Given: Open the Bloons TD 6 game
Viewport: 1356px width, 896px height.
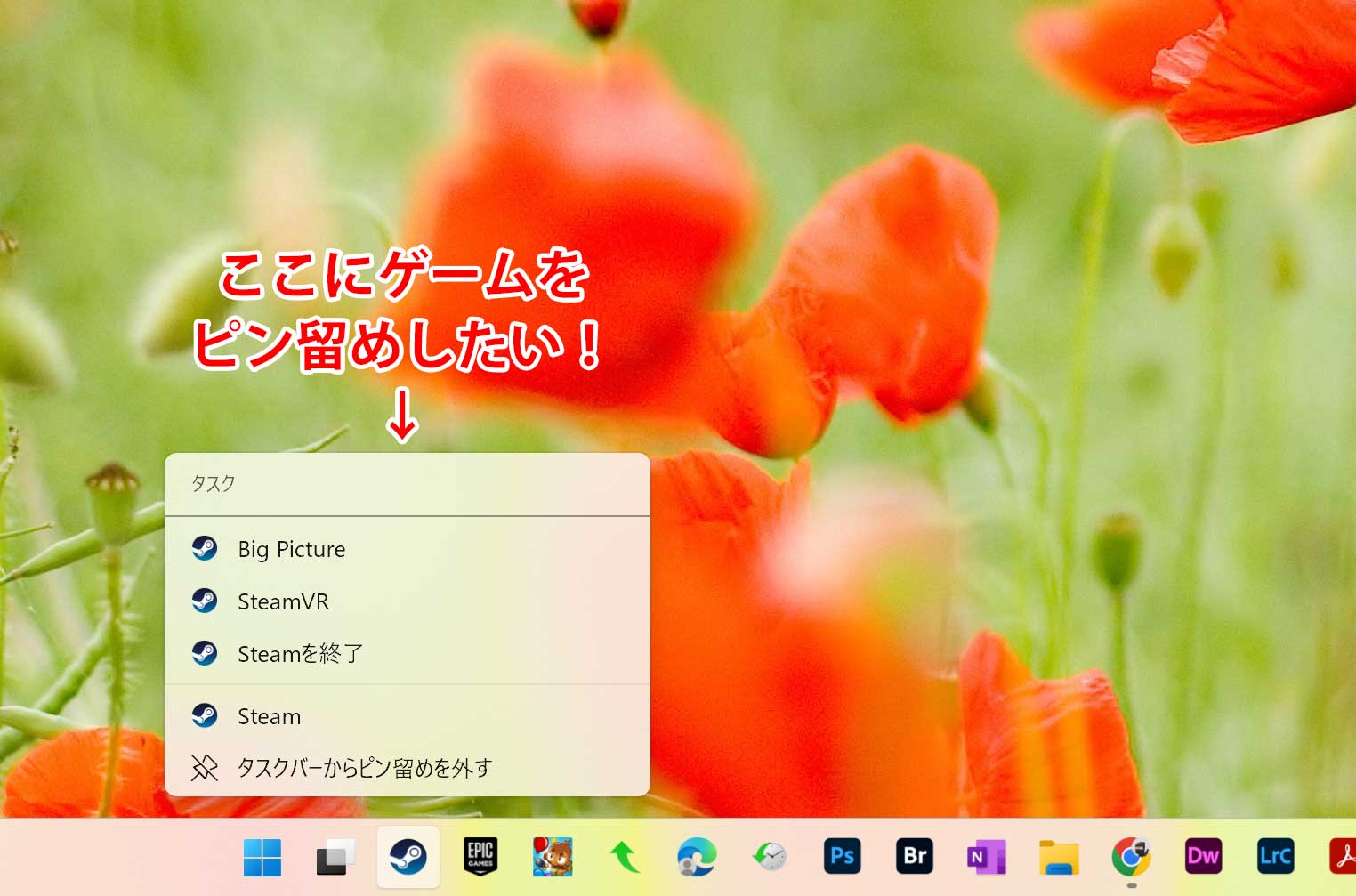Looking at the screenshot, I should click(x=553, y=857).
